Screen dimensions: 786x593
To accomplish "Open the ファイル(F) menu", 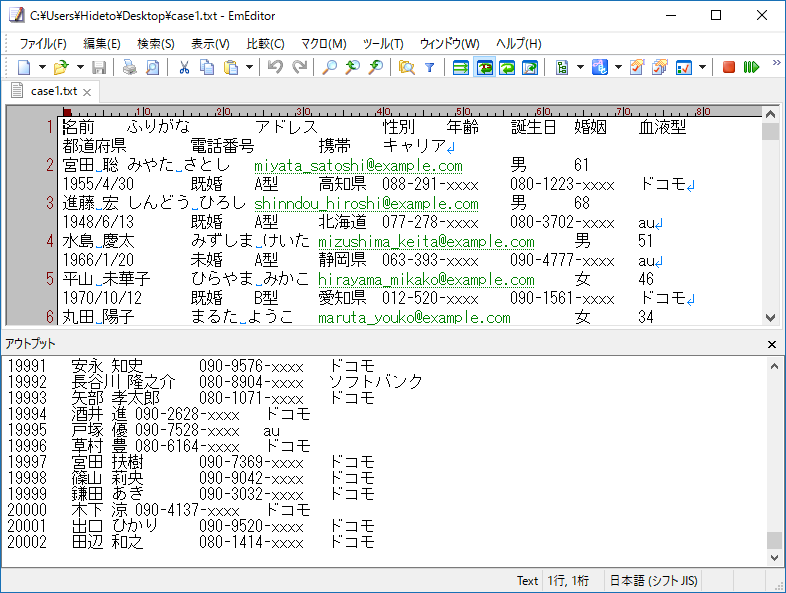I will (43, 44).
